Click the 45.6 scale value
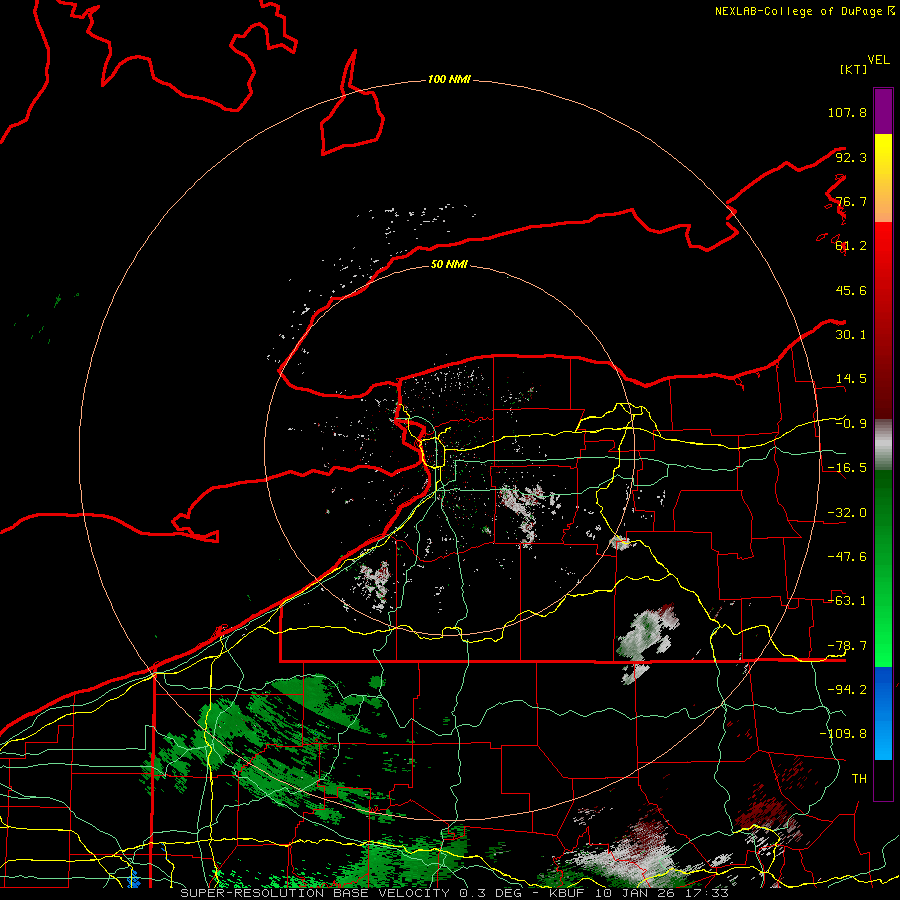The height and width of the screenshot is (900, 900). tap(851, 290)
